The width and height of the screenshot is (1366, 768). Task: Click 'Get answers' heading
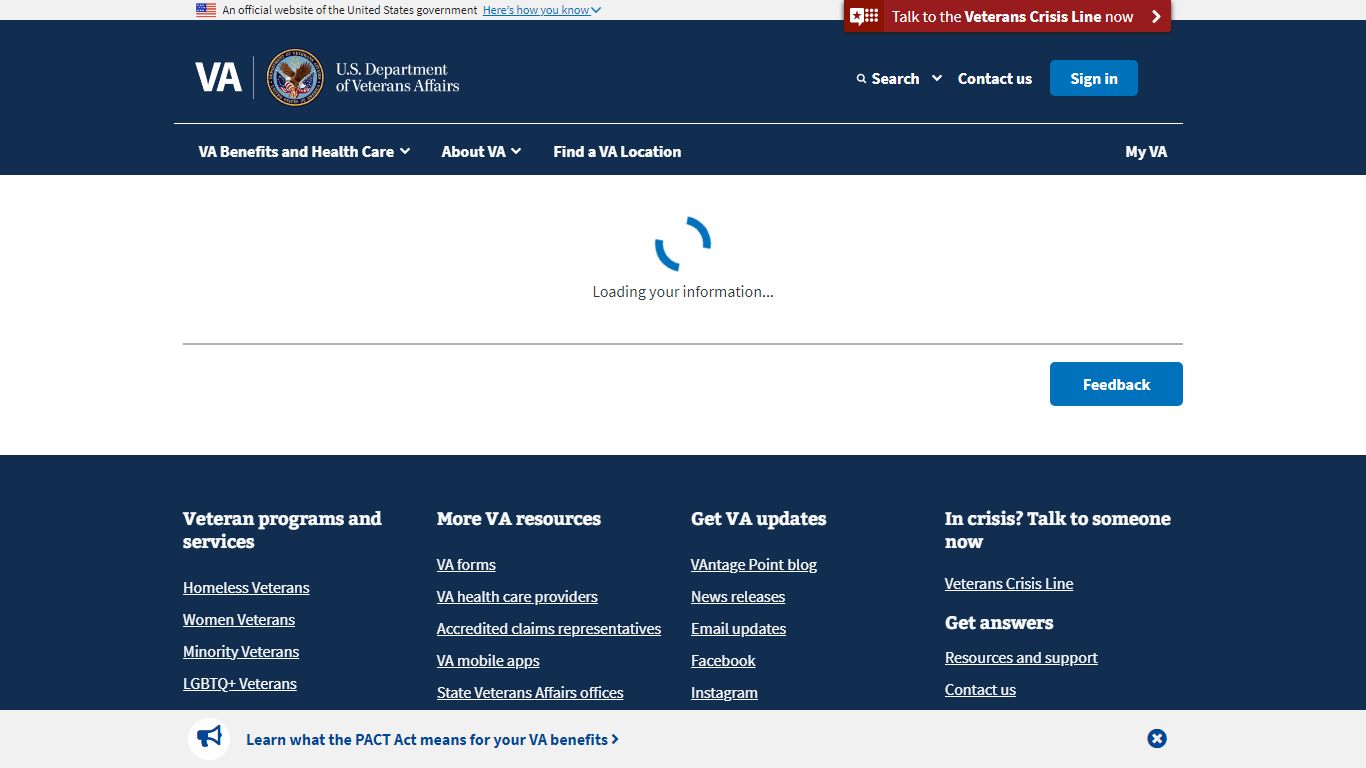tap(999, 623)
